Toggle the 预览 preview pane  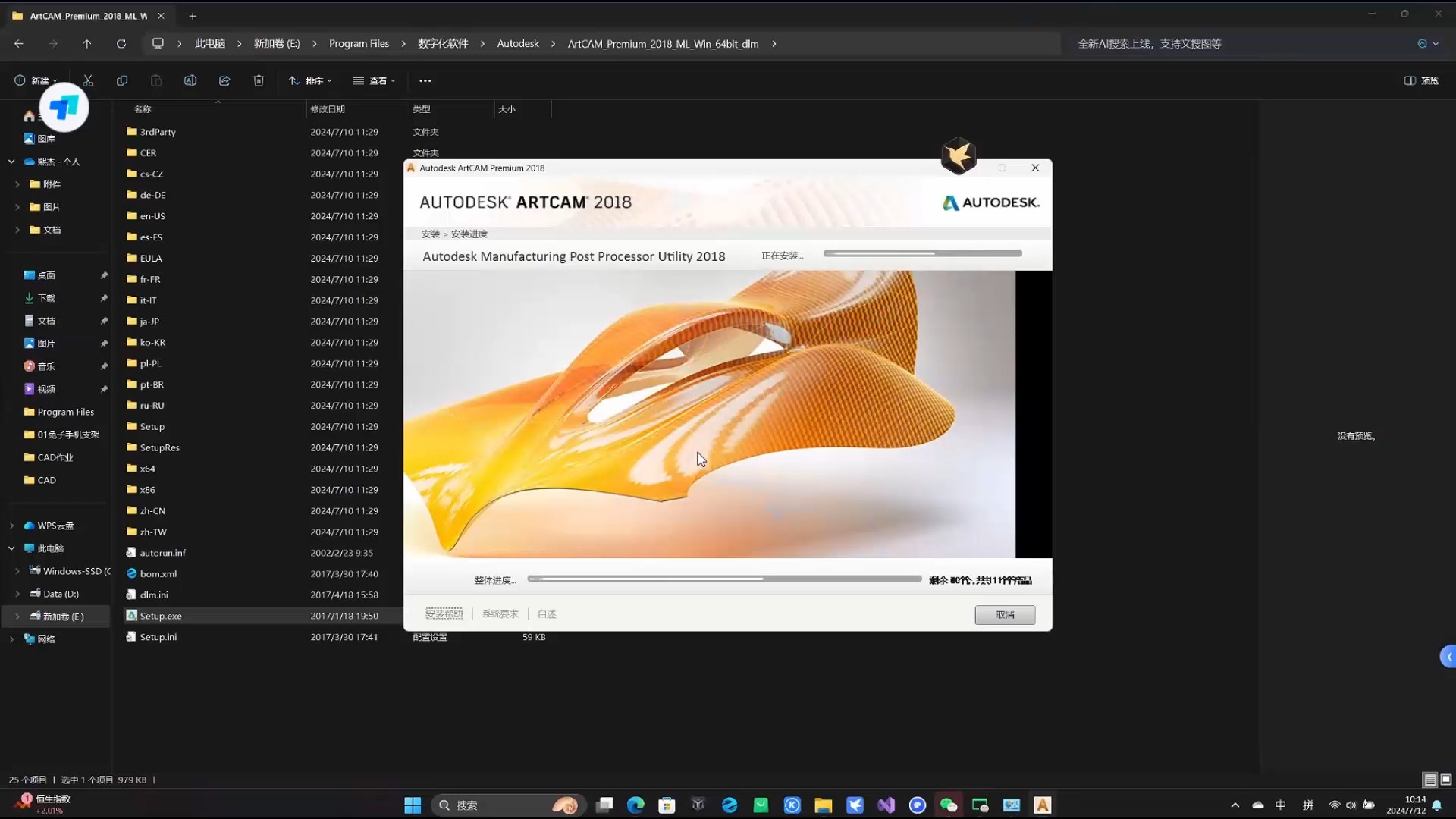(1422, 80)
